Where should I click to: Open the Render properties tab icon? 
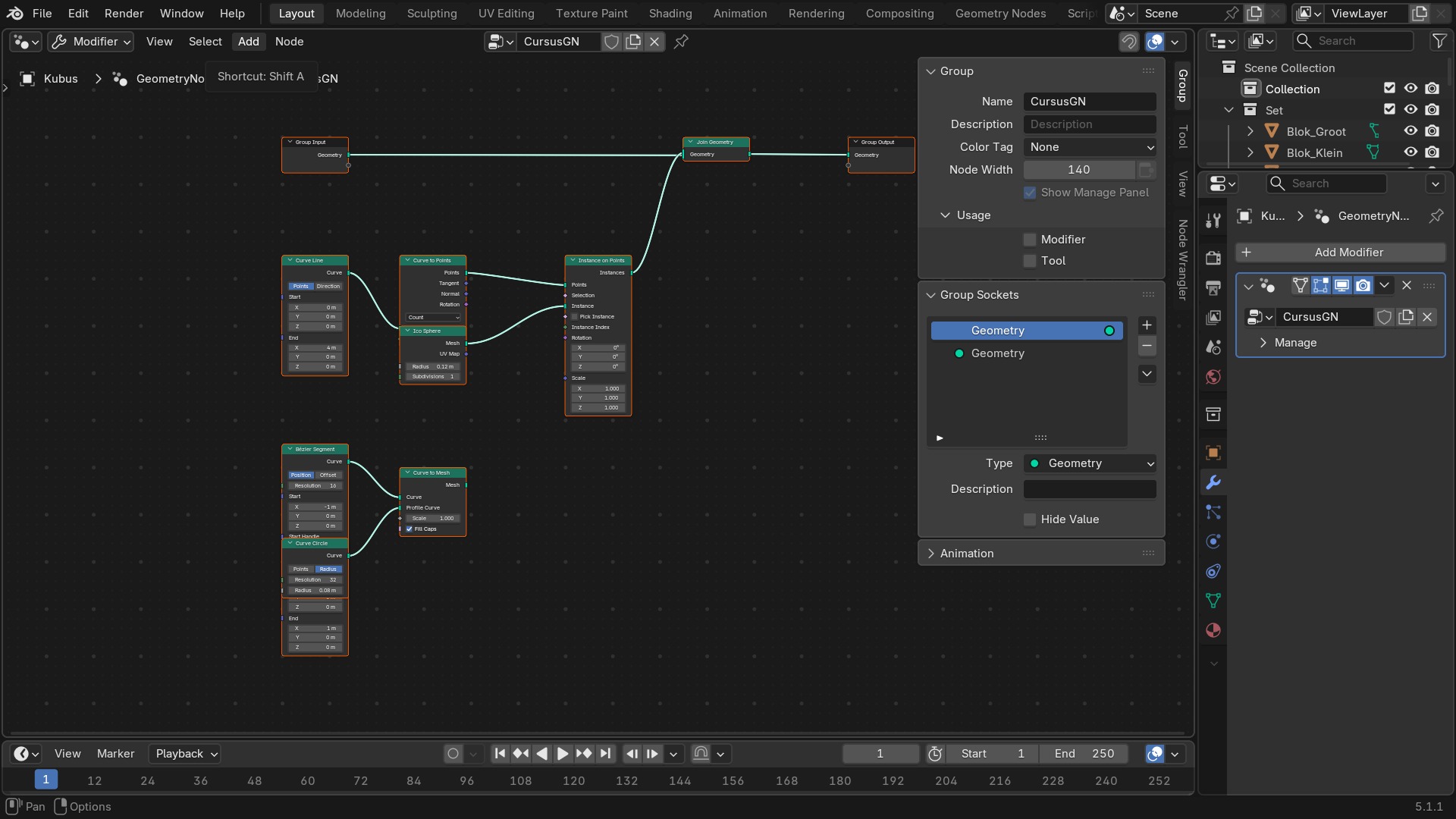[x=1213, y=258]
